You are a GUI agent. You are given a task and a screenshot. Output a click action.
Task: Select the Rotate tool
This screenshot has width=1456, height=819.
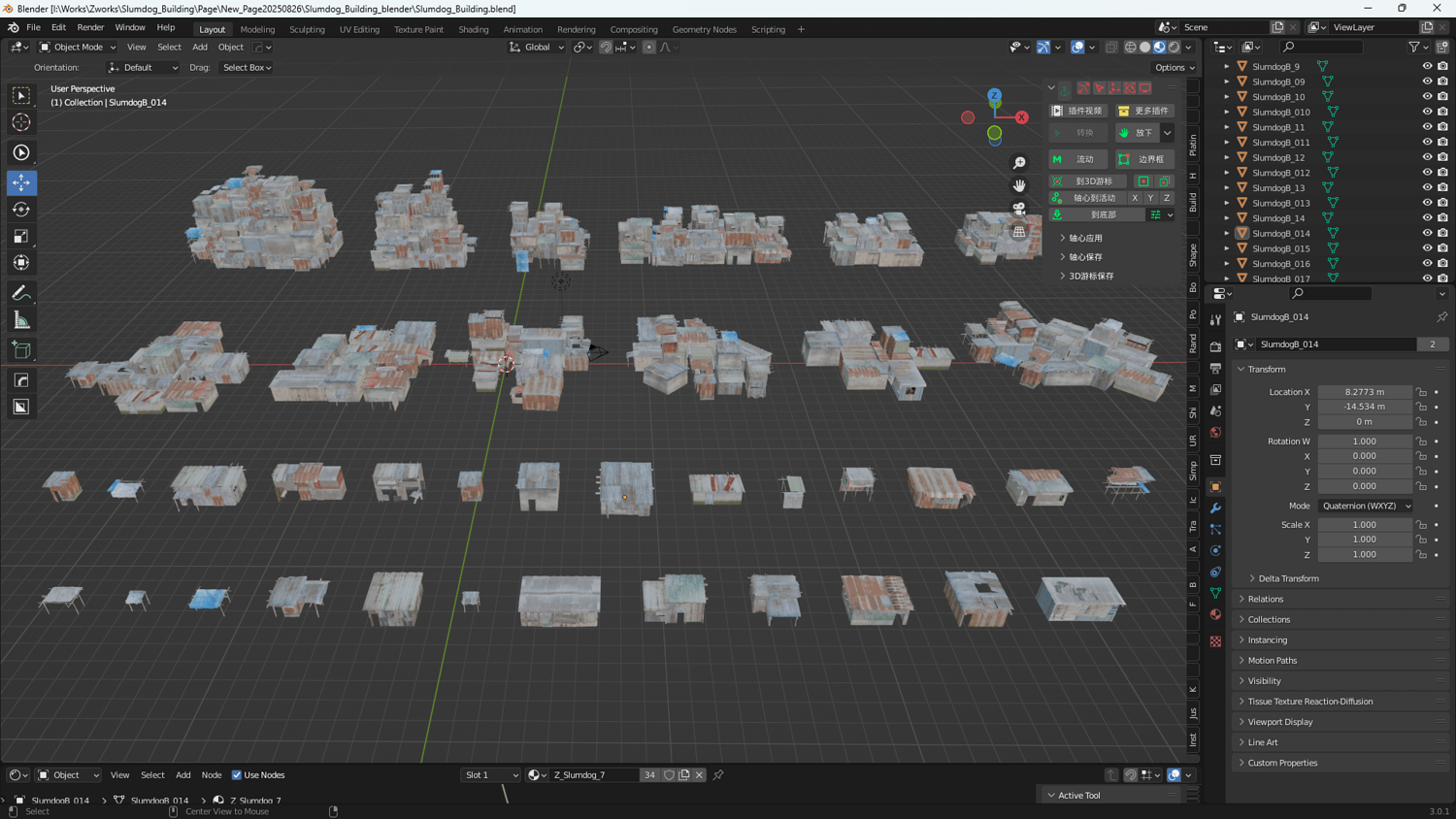click(21, 210)
